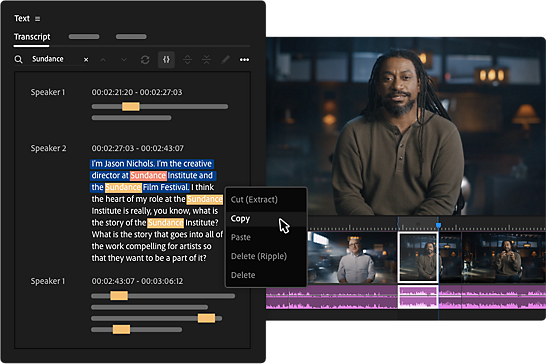Click the match at the right end of the bottom block's third line
This screenshot has height=364, width=546.
pyautogui.click(x=206, y=318)
